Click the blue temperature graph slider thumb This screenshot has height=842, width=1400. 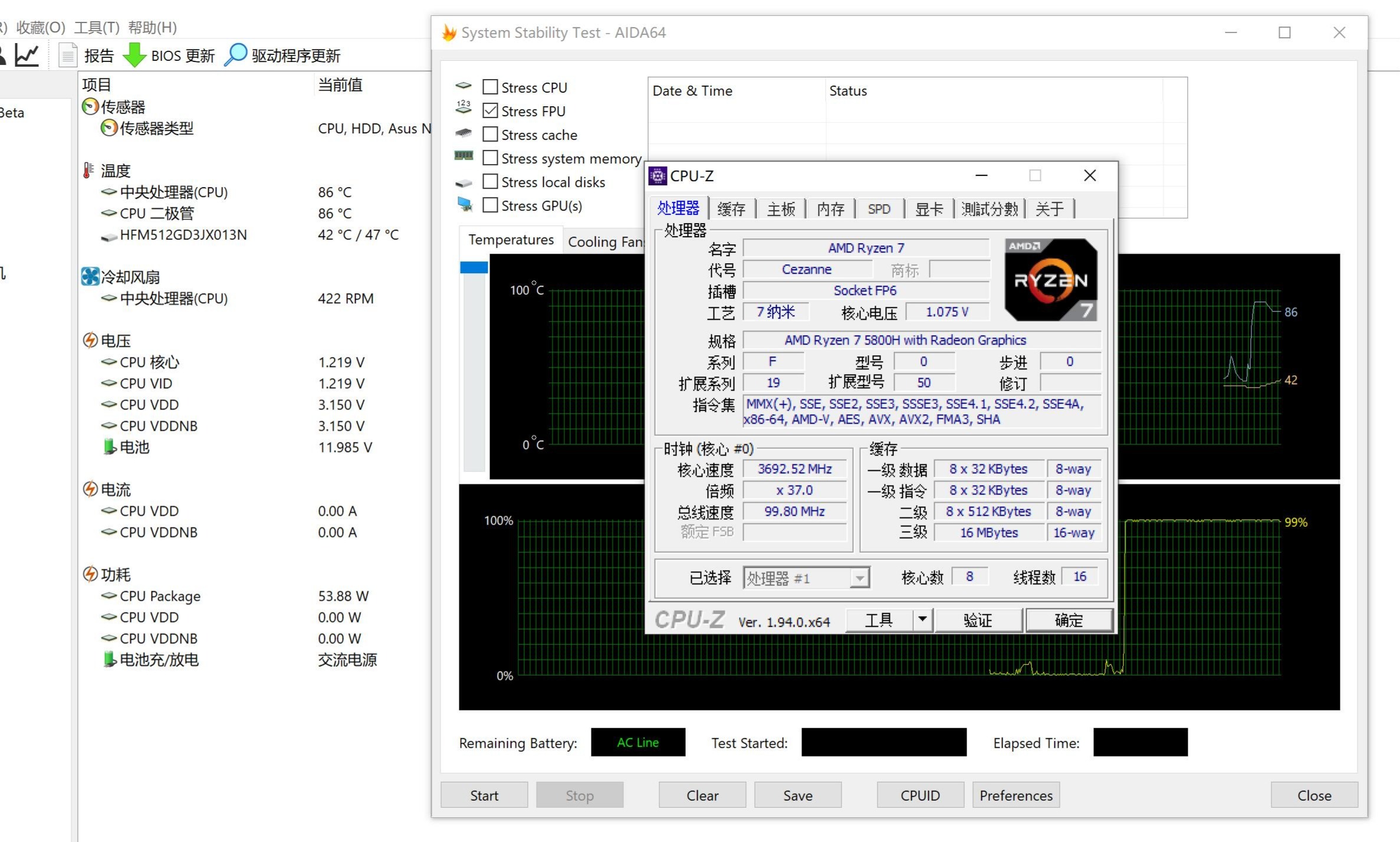pyautogui.click(x=474, y=267)
